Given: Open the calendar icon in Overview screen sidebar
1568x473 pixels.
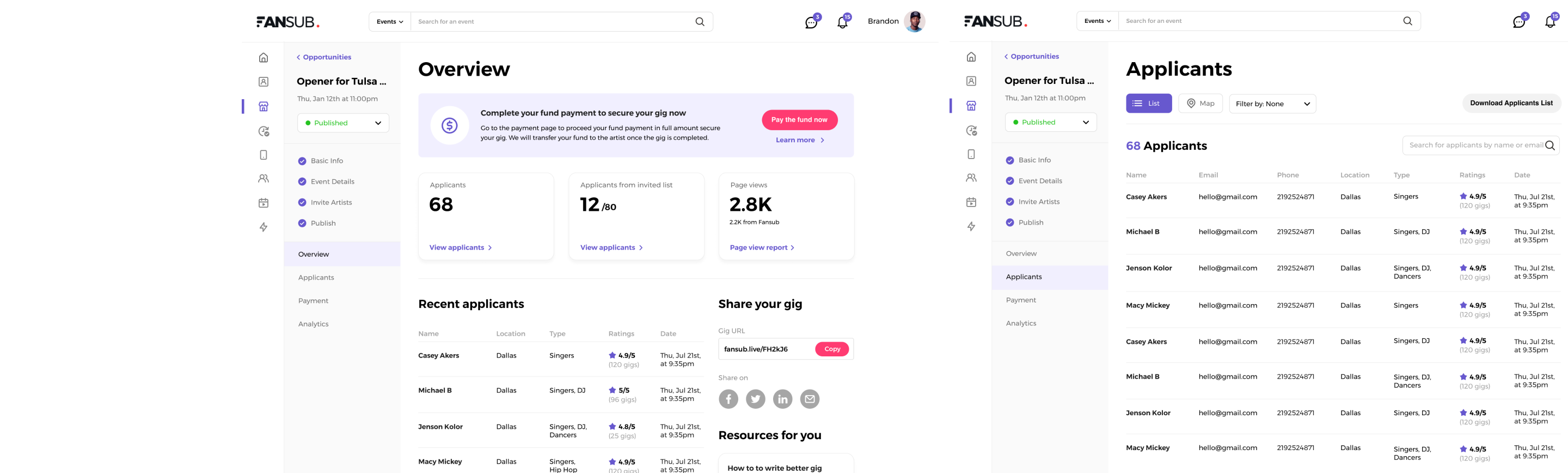Looking at the screenshot, I should click(x=264, y=203).
